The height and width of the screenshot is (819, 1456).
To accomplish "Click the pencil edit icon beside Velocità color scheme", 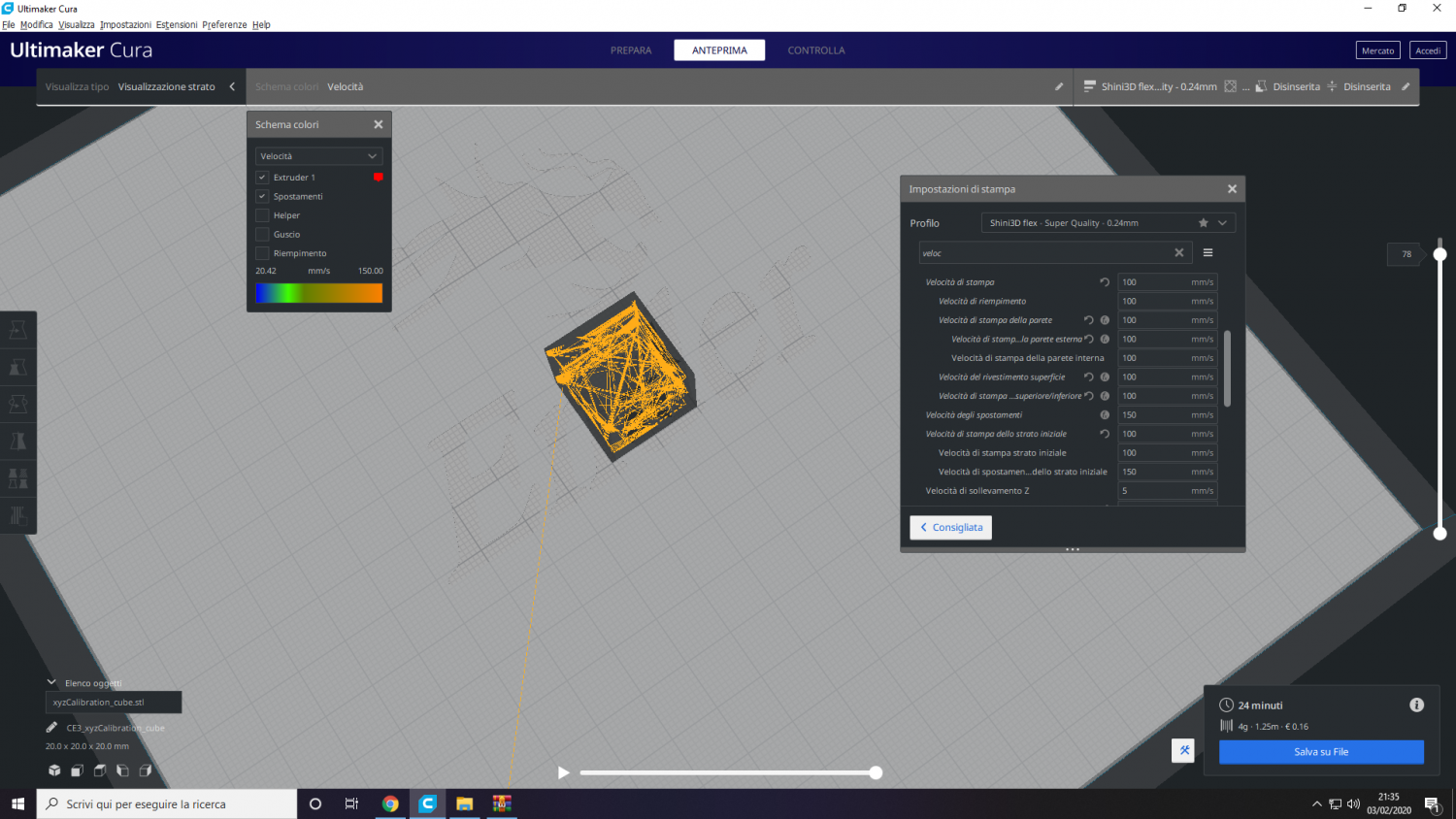I will point(1059,86).
